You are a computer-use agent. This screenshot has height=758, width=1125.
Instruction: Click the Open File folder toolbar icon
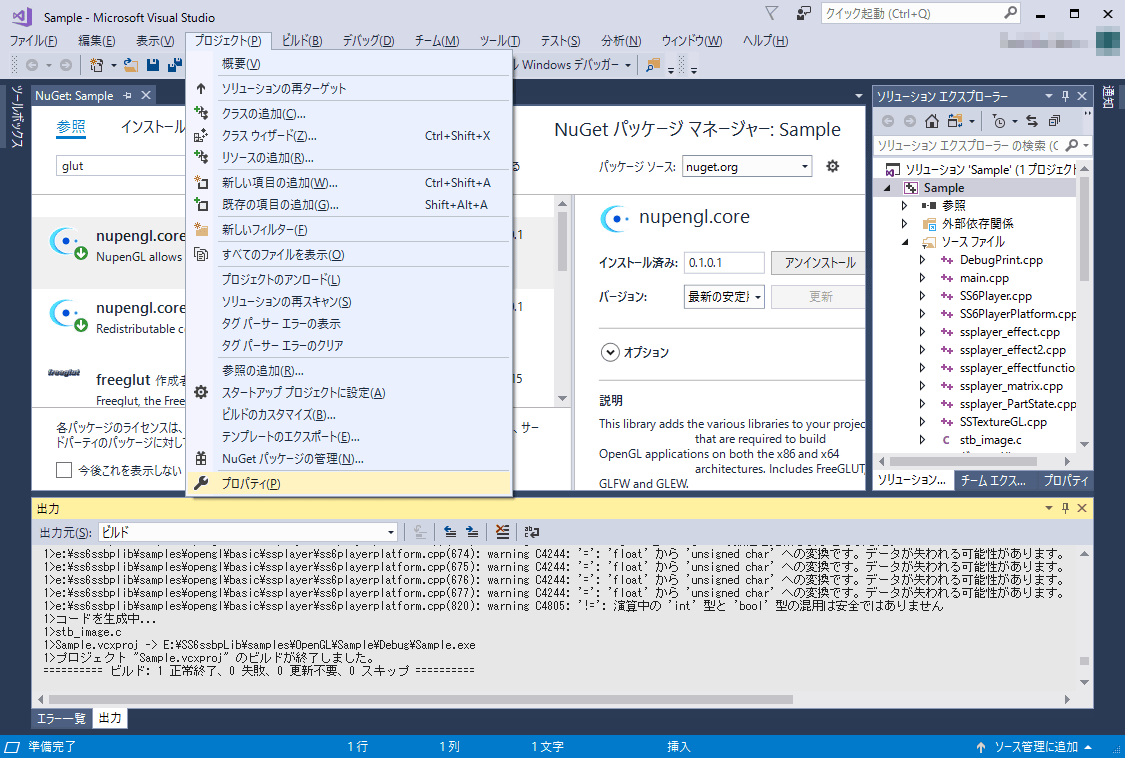coord(131,65)
